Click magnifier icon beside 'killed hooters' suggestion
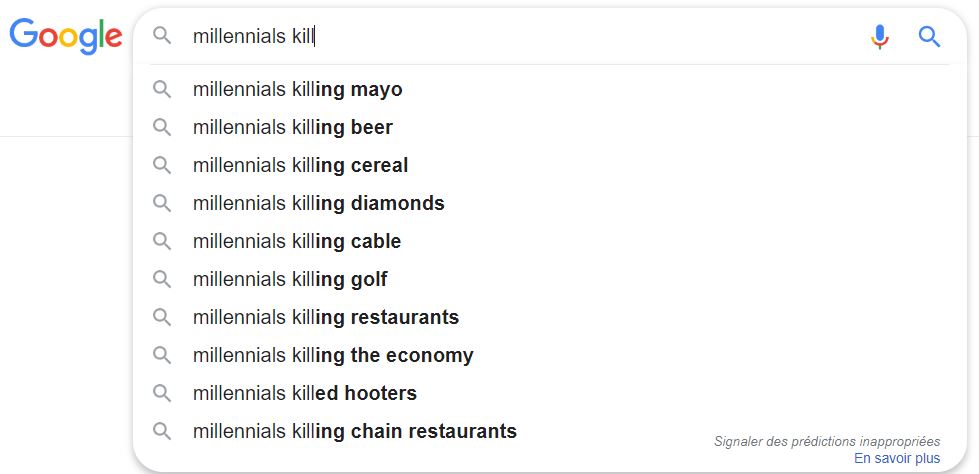 162,393
